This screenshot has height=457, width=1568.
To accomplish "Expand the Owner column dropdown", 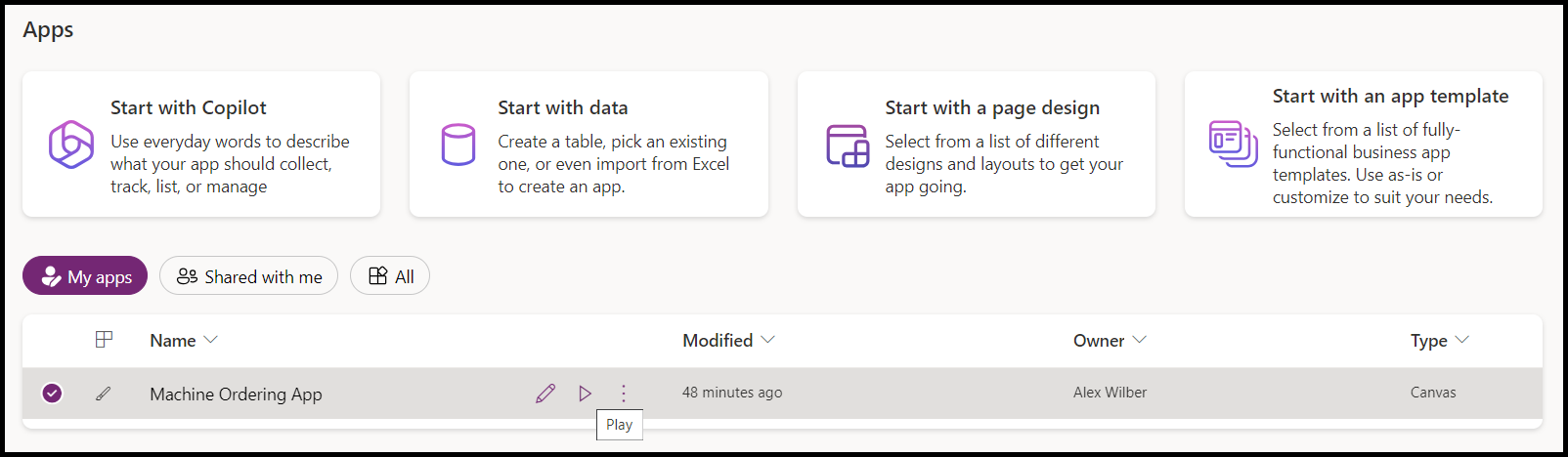I will pos(1139,340).
